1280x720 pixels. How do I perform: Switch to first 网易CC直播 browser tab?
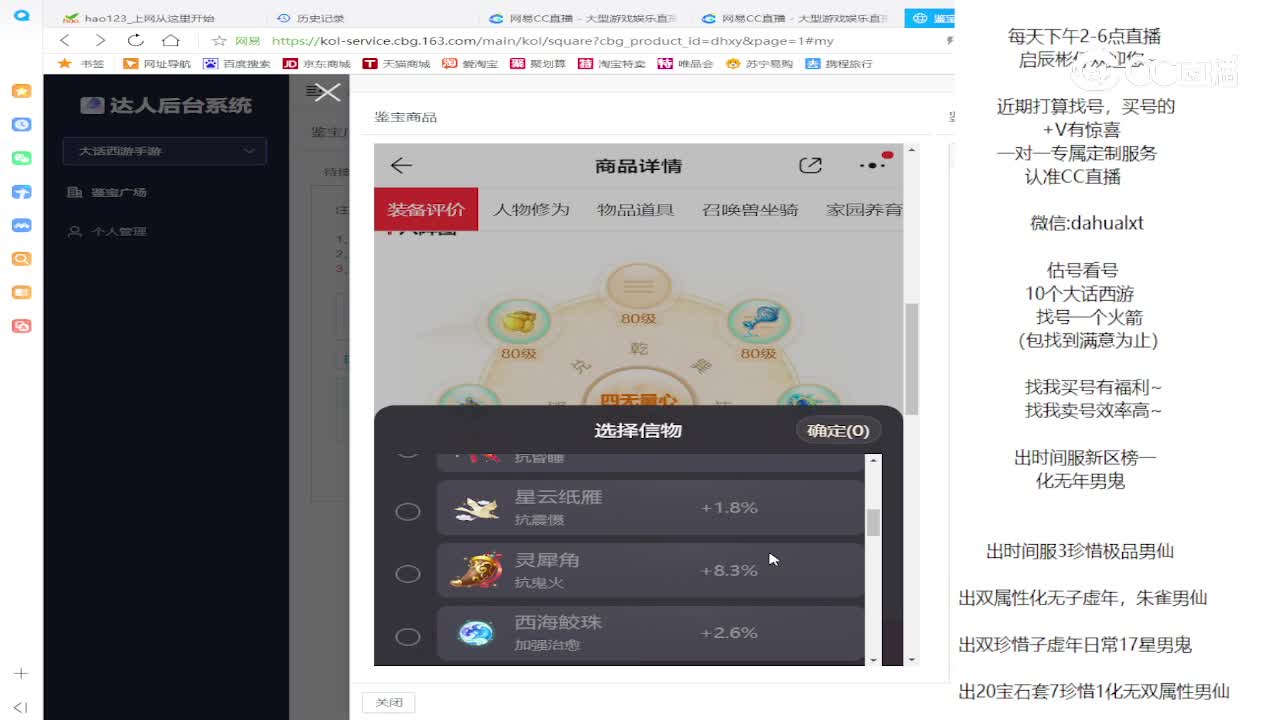pos(582,18)
